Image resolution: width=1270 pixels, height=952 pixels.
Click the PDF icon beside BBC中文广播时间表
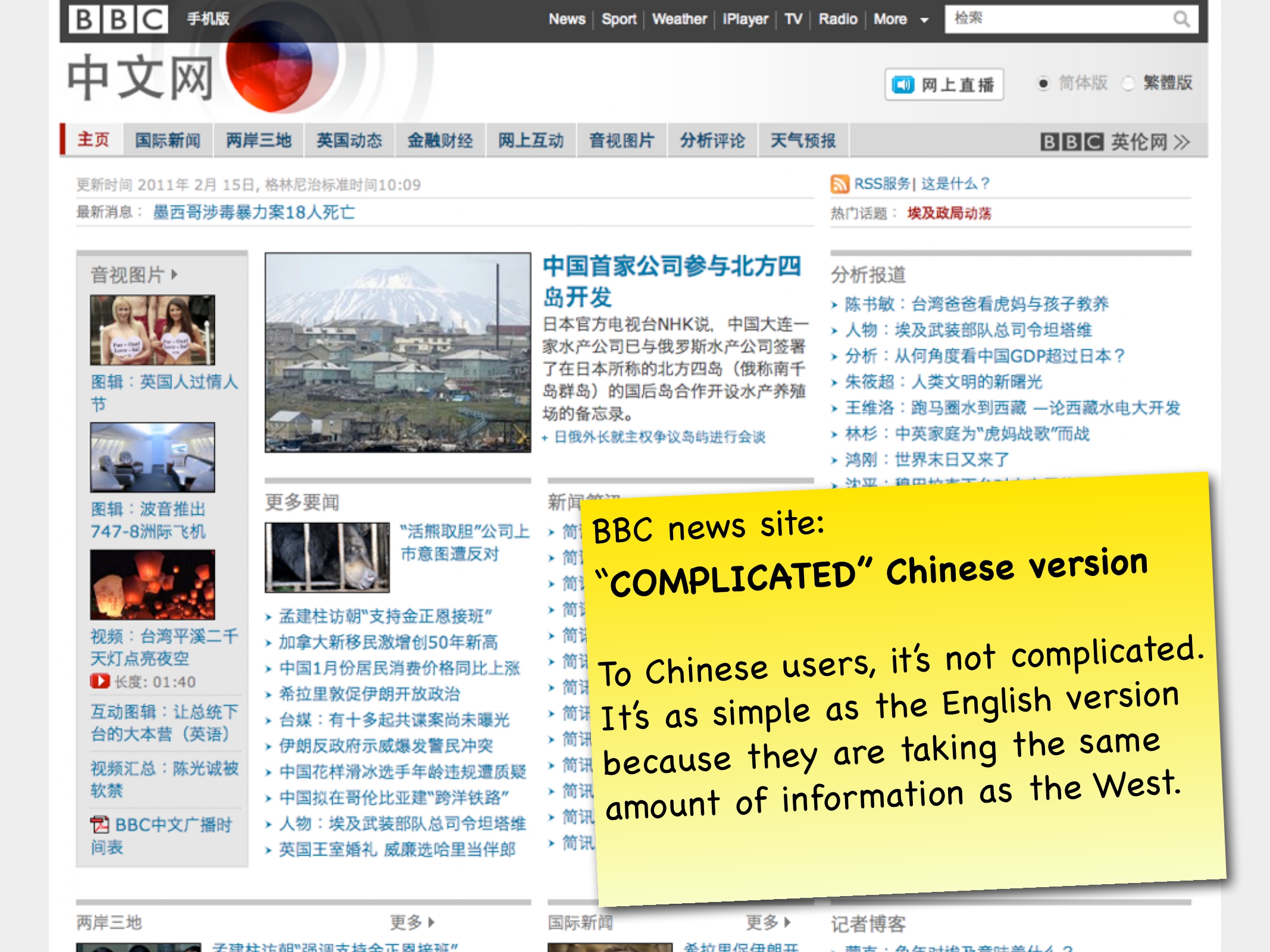point(99,825)
